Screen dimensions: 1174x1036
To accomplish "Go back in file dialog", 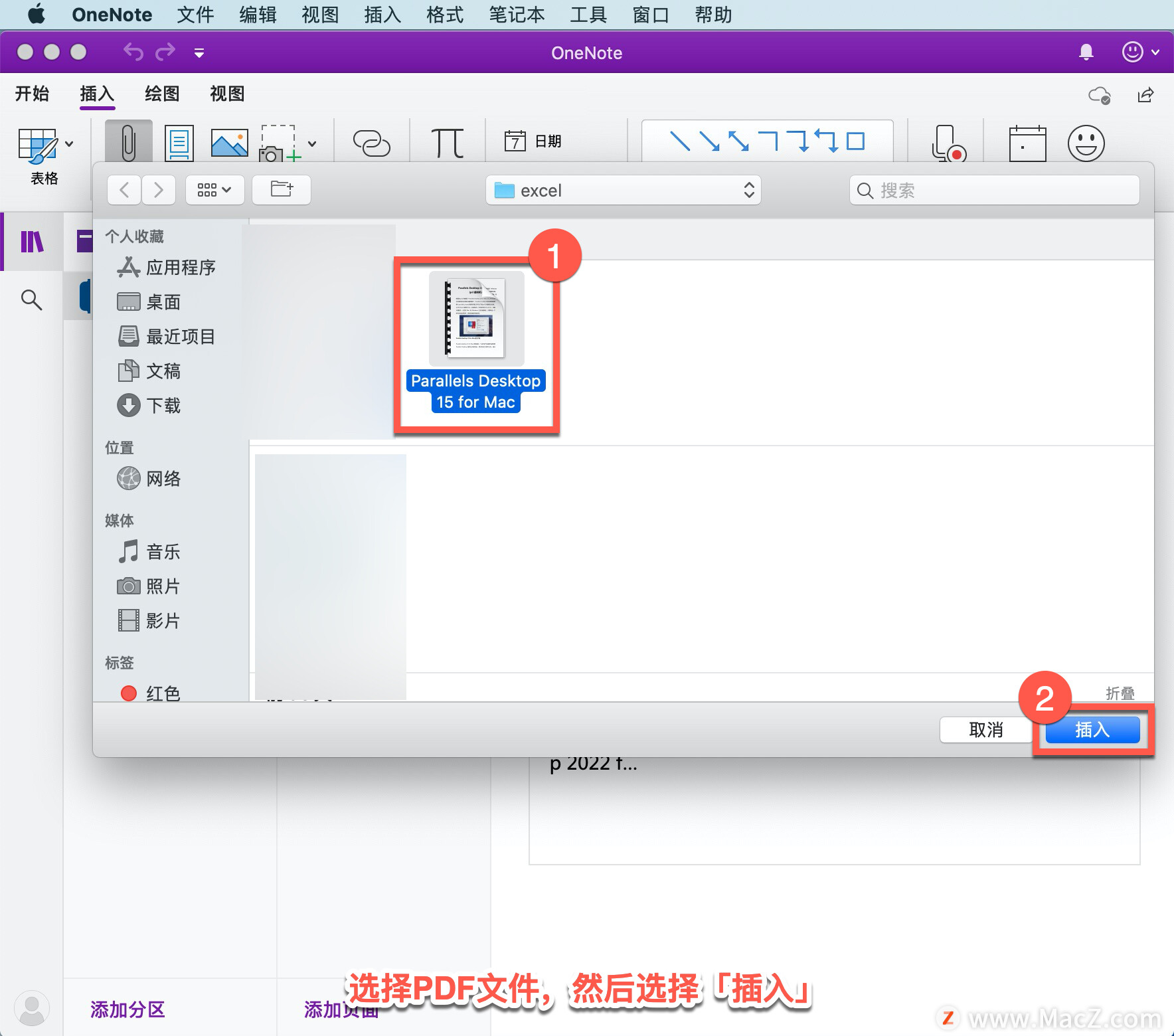I will tap(124, 190).
